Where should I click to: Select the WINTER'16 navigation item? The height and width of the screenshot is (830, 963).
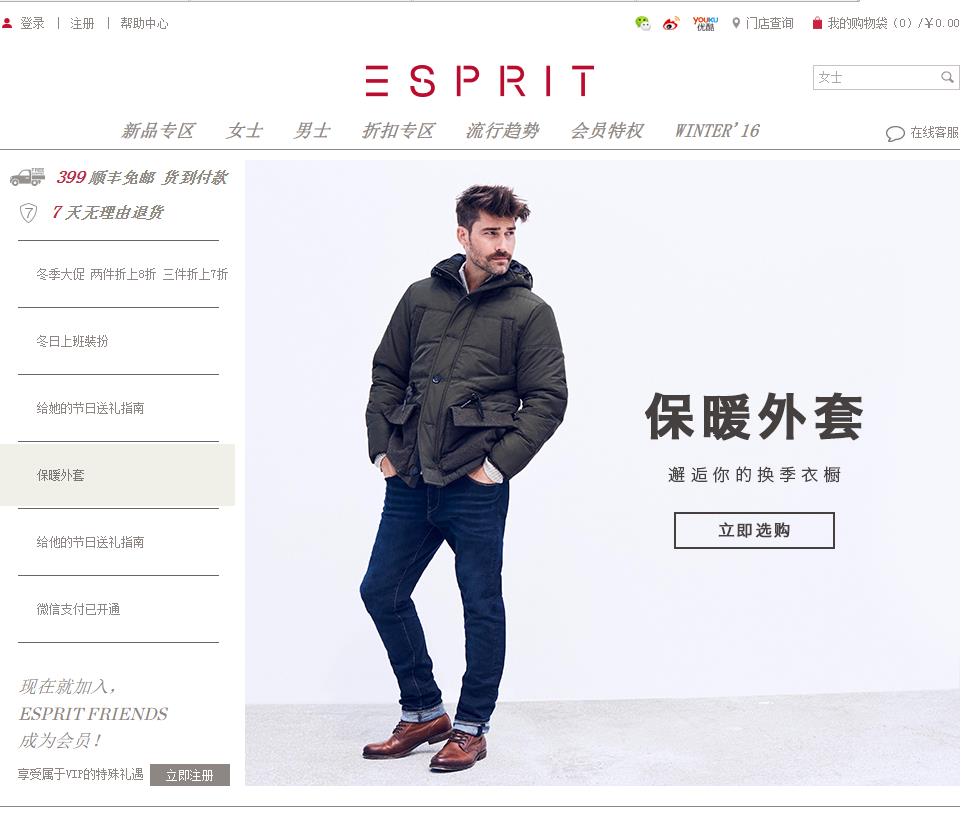click(x=717, y=131)
